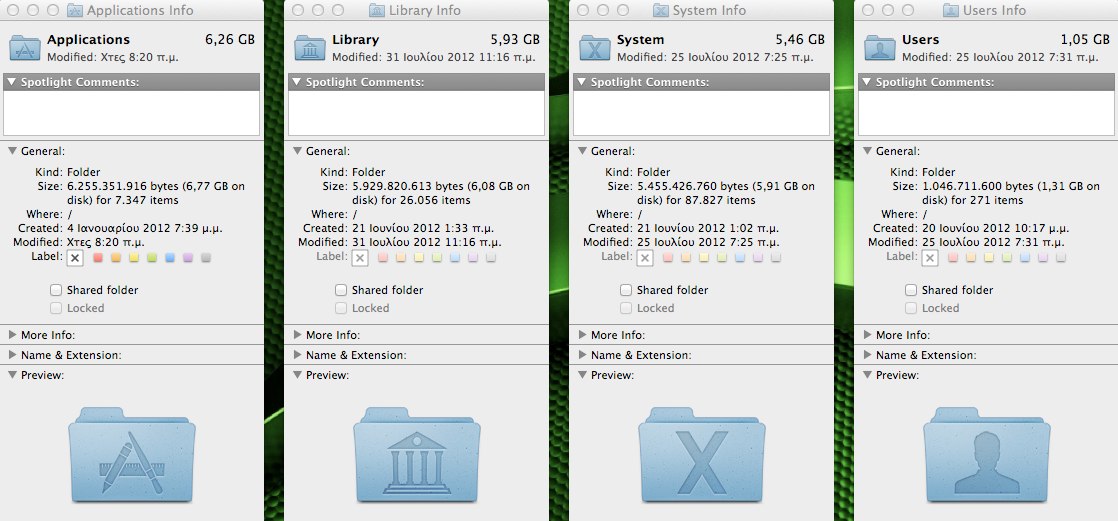
Task: Click the title bar proxy icon of Applications Info
Action: tap(75, 11)
